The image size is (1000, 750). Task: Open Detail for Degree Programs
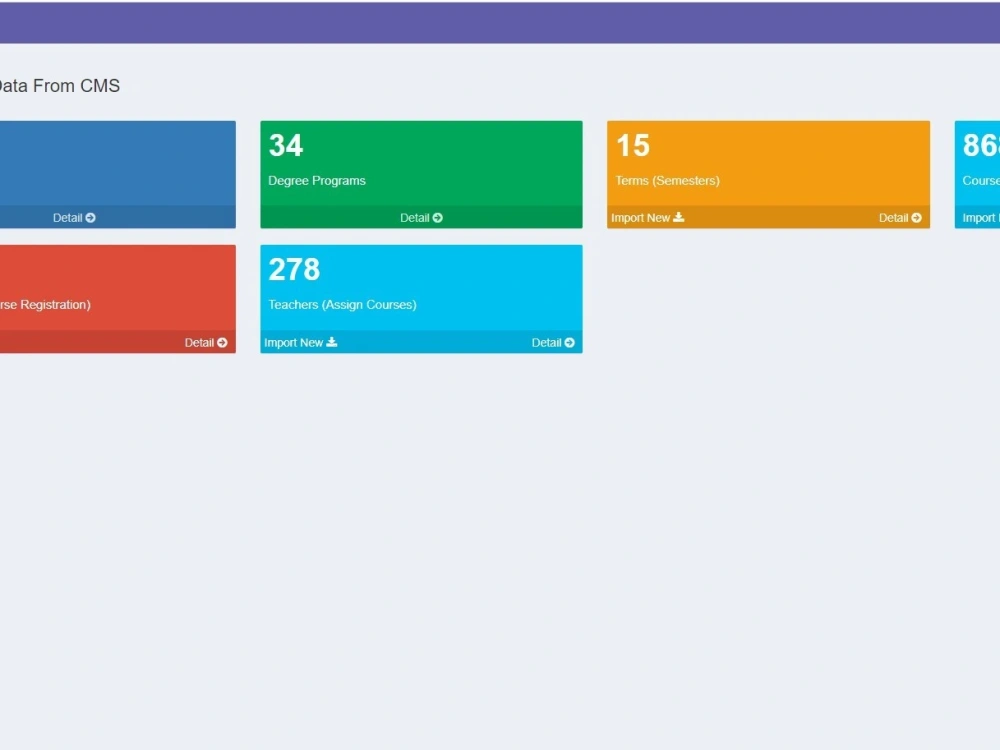click(421, 217)
